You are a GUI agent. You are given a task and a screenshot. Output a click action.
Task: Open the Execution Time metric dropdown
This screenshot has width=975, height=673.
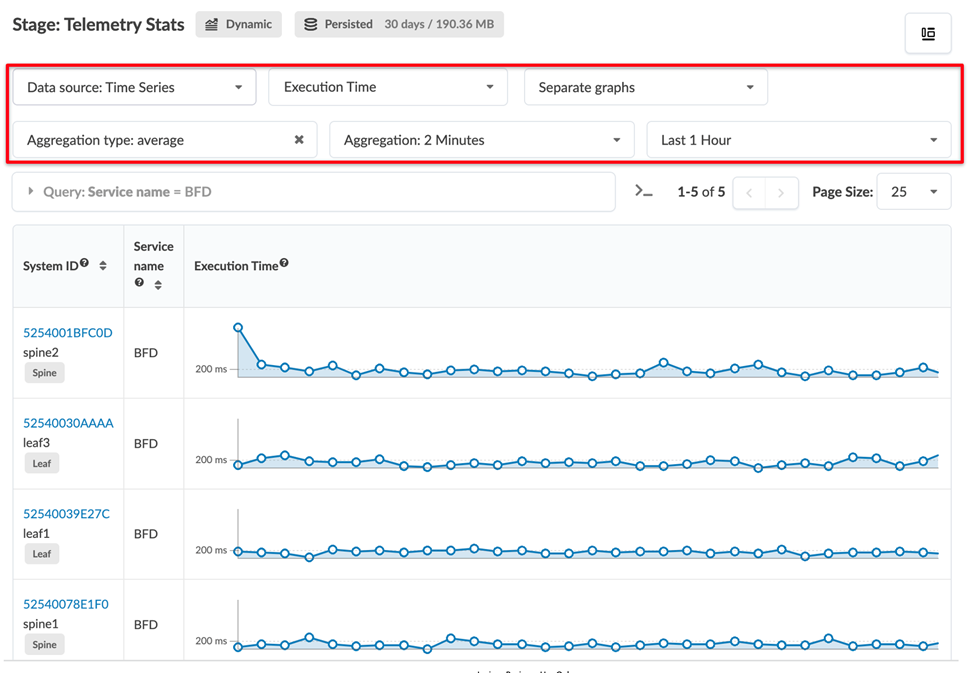click(x=388, y=87)
